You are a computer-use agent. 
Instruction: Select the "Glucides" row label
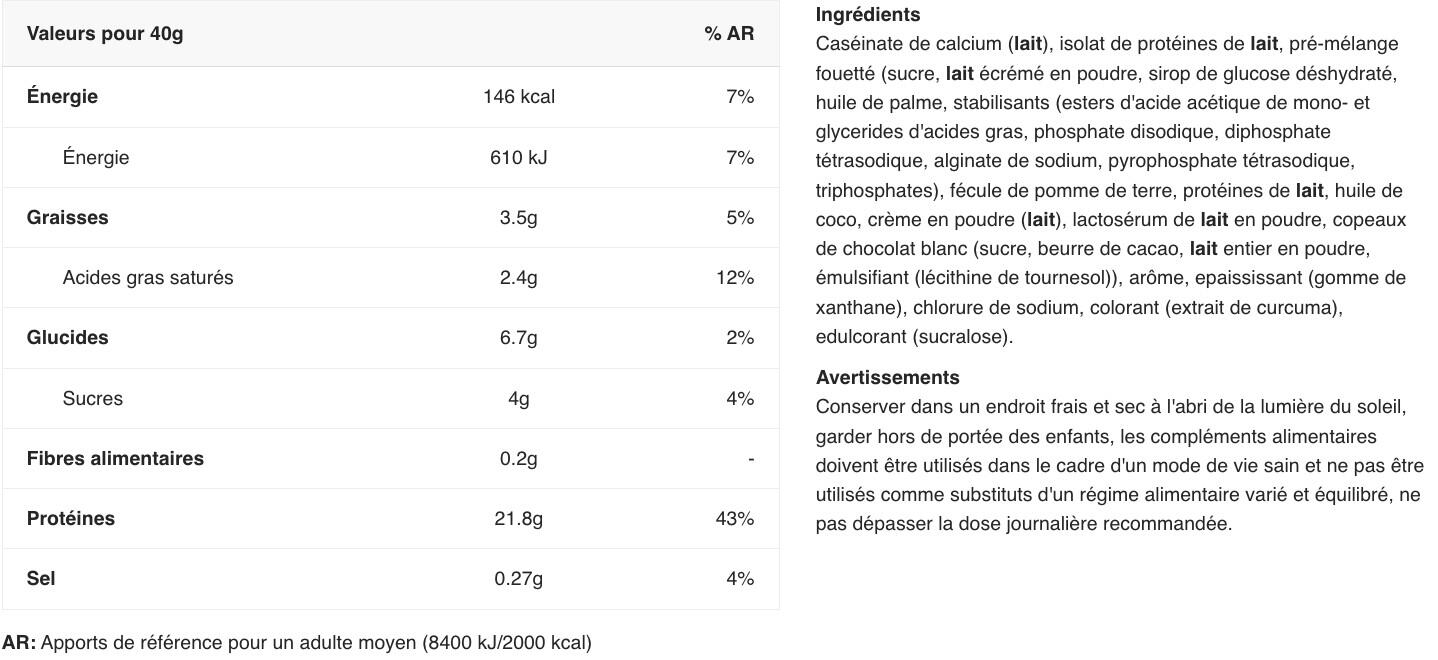pos(67,338)
